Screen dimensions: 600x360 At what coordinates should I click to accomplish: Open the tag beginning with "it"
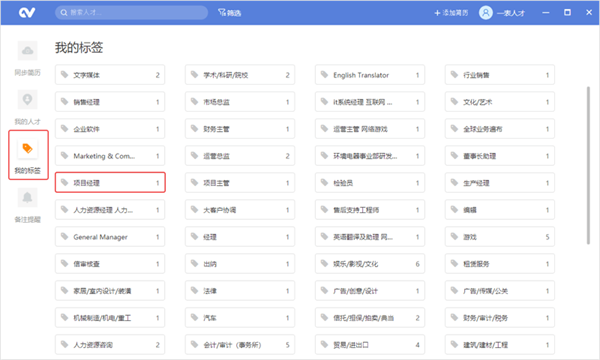[x=370, y=102]
